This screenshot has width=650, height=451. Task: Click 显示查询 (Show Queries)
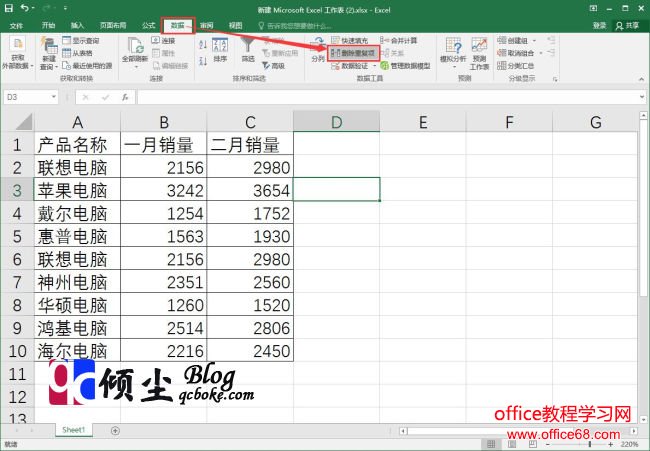pos(81,41)
